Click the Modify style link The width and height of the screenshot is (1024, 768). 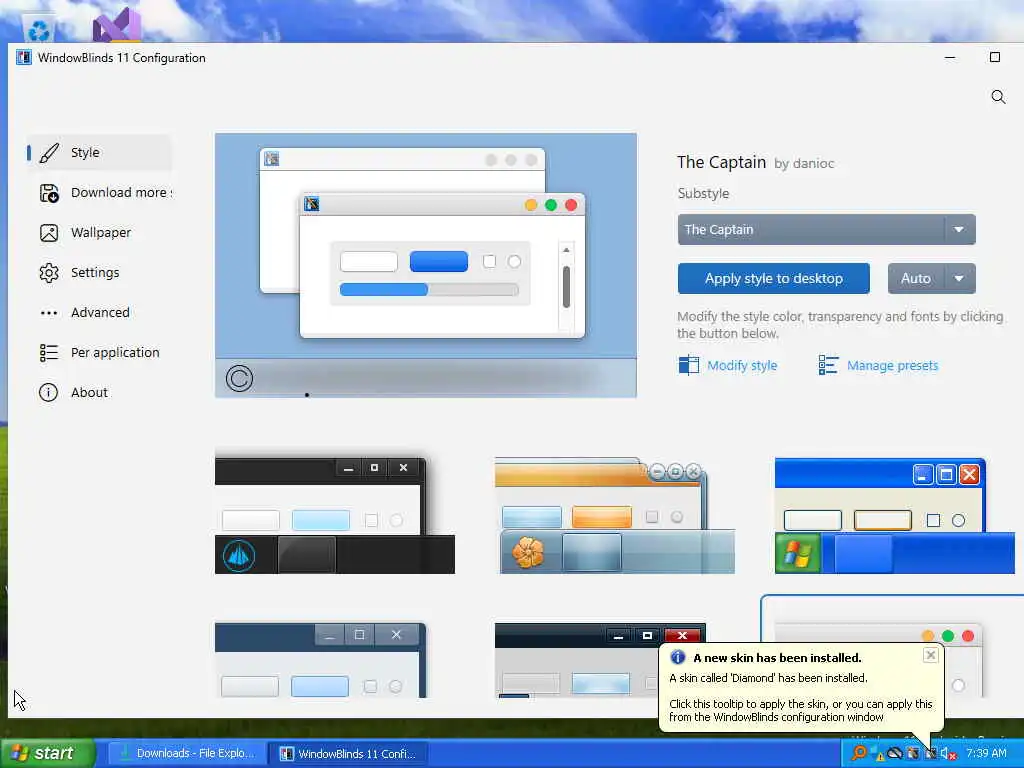point(742,366)
